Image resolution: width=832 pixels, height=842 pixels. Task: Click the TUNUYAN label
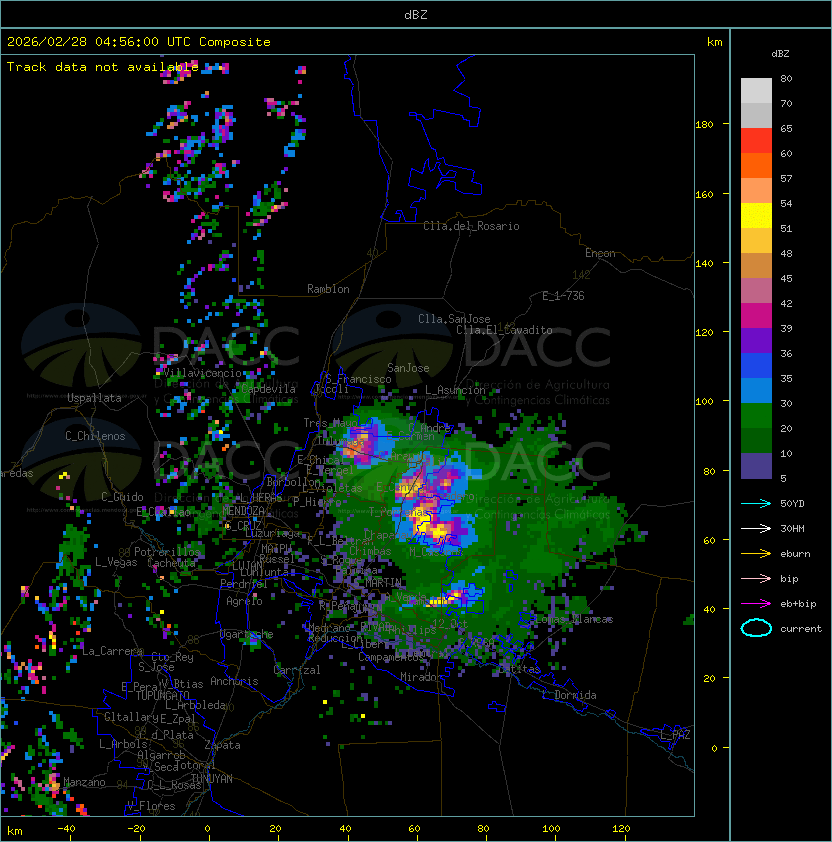point(212,779)
